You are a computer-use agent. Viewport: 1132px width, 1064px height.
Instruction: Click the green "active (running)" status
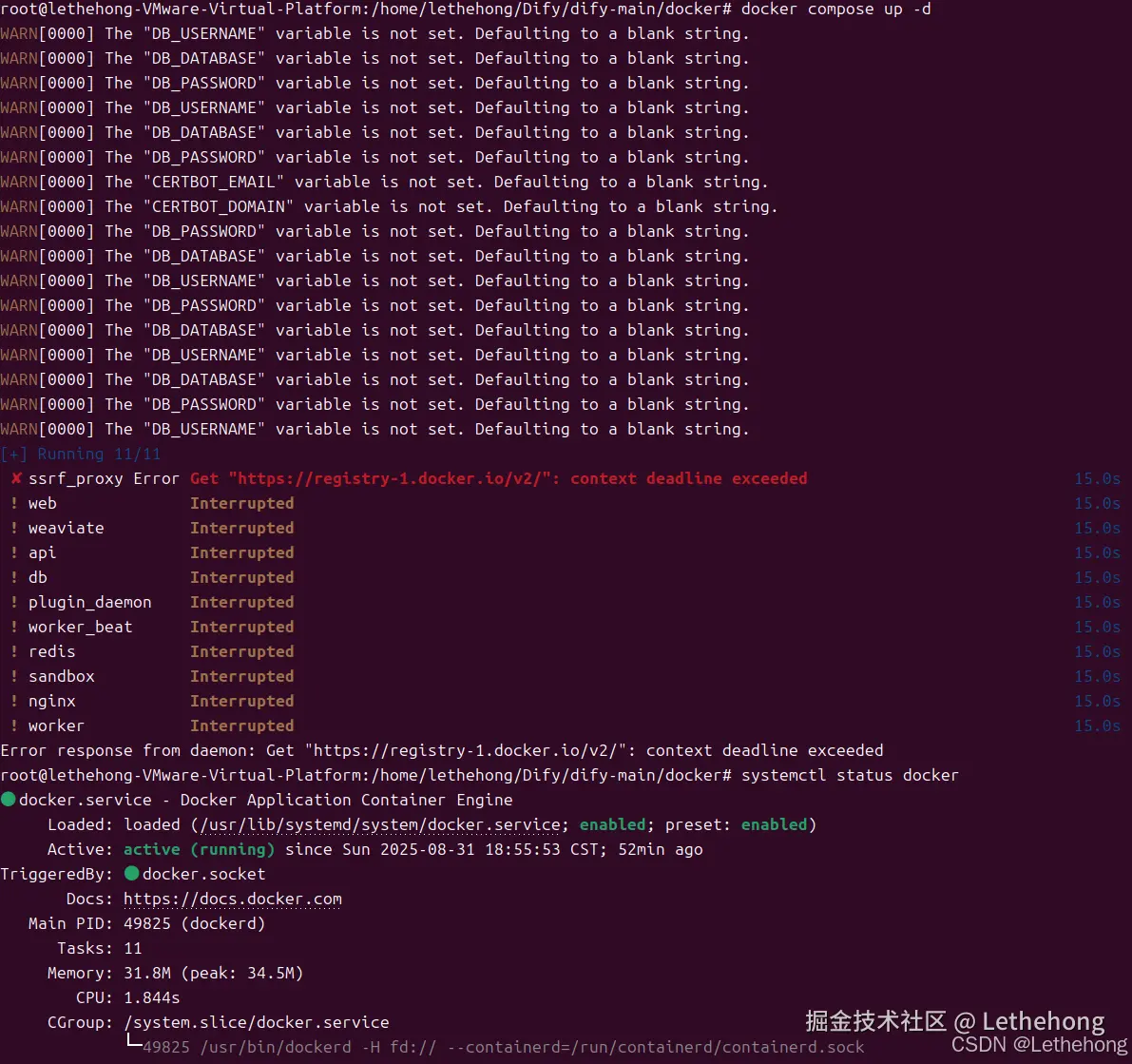pos(200,849)
